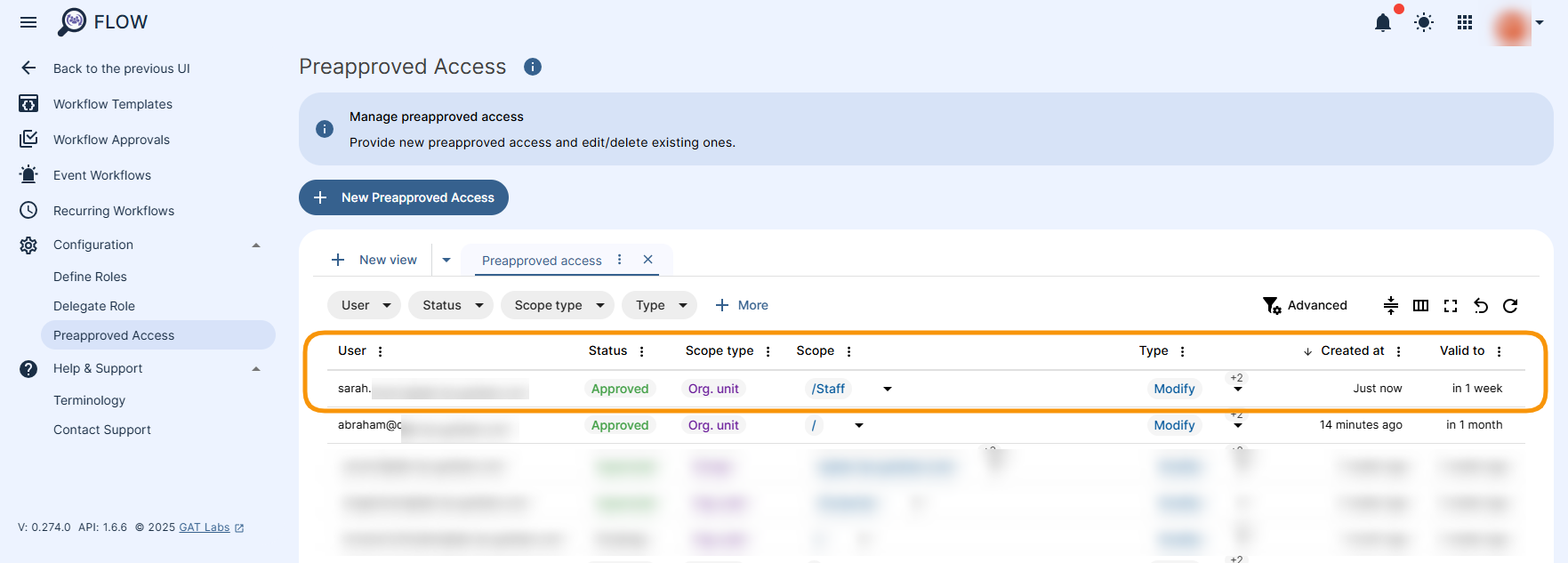
Task: Toggle the light/dark theme sun icon
Action: (x=1424, y=23)
